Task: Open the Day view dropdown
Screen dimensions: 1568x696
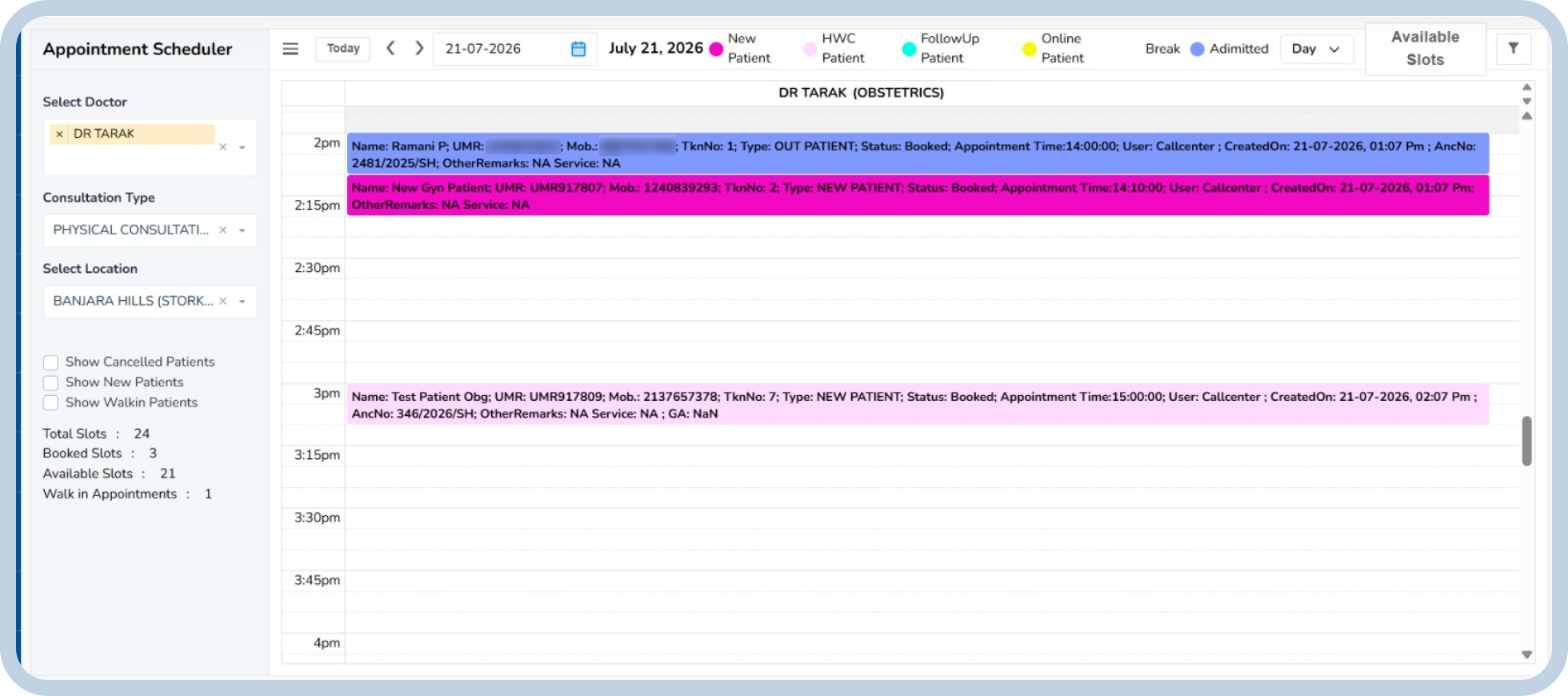Action: click(1317, 49)
